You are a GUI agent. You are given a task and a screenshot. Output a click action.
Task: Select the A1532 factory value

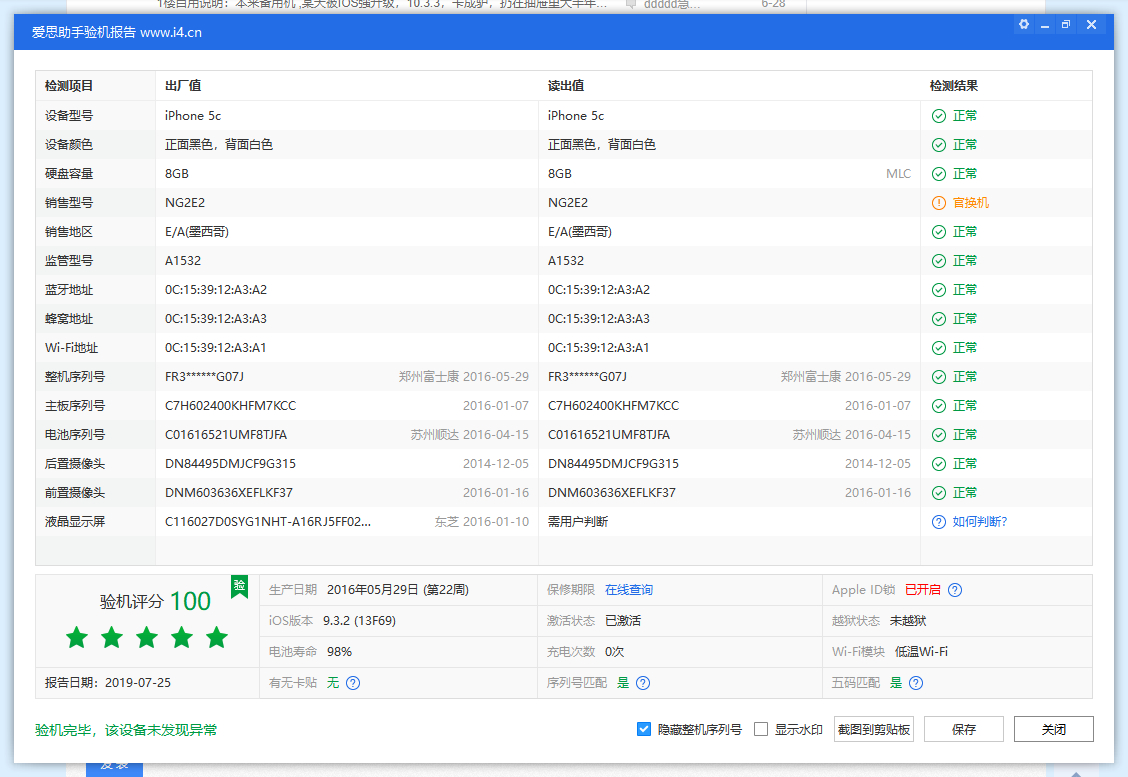[183, 261]
